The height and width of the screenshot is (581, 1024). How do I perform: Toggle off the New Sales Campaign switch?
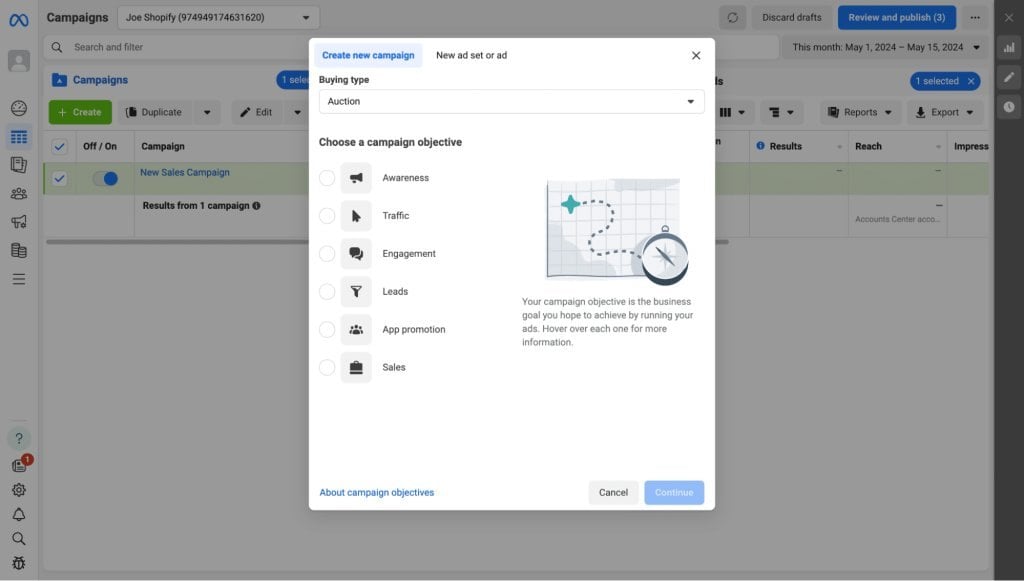point(105,178)
